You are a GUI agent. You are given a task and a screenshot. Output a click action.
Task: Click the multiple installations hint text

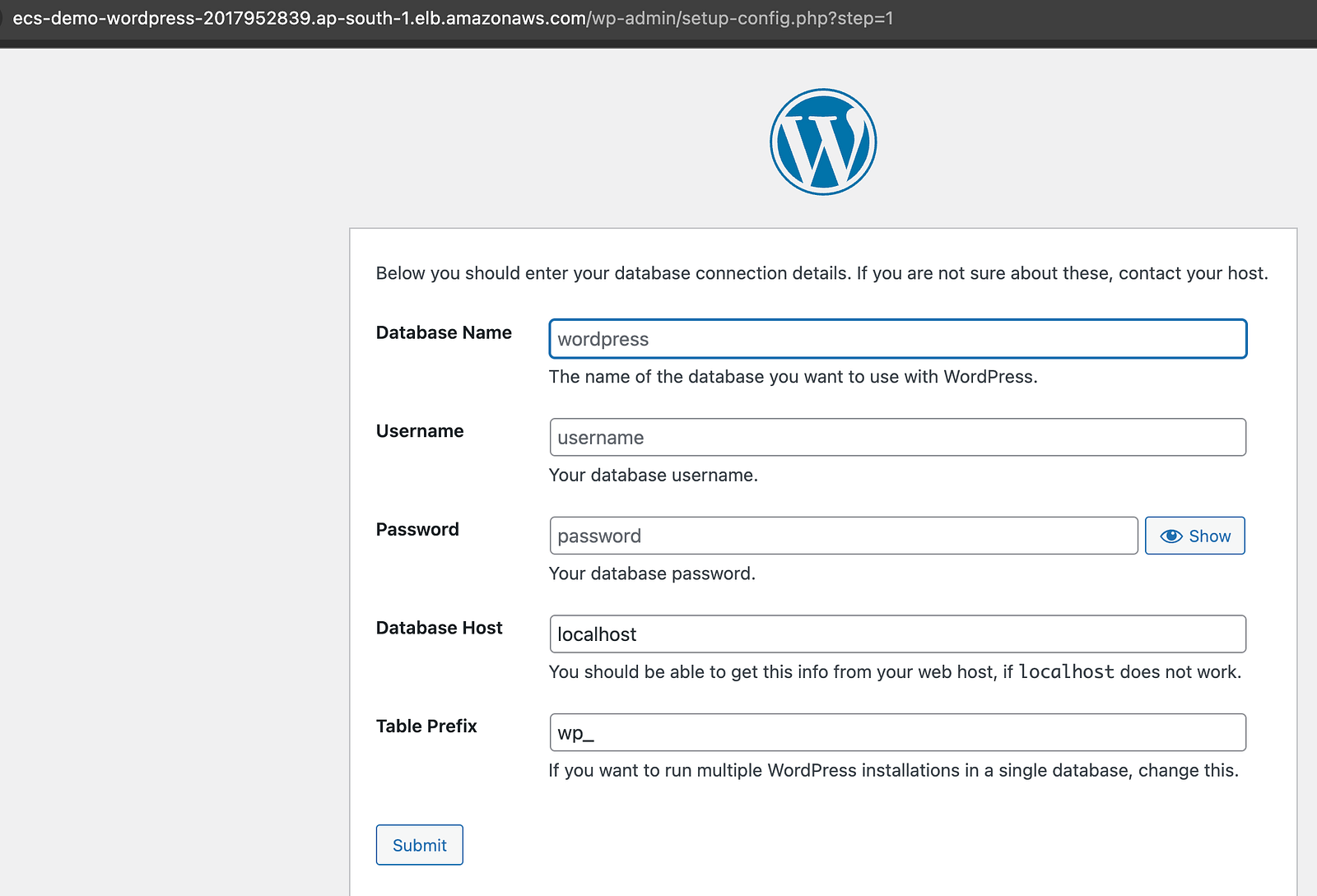point(894,770)
